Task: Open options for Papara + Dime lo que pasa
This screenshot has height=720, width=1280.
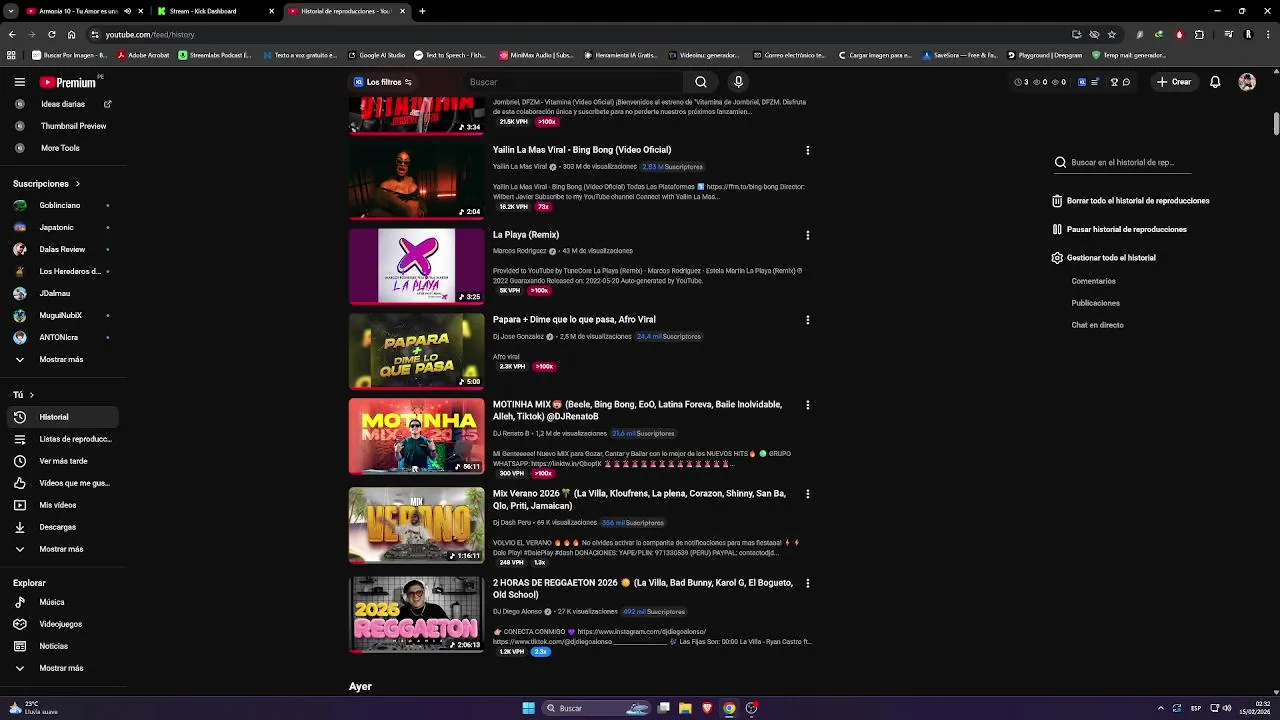Action: click(807, 320)
